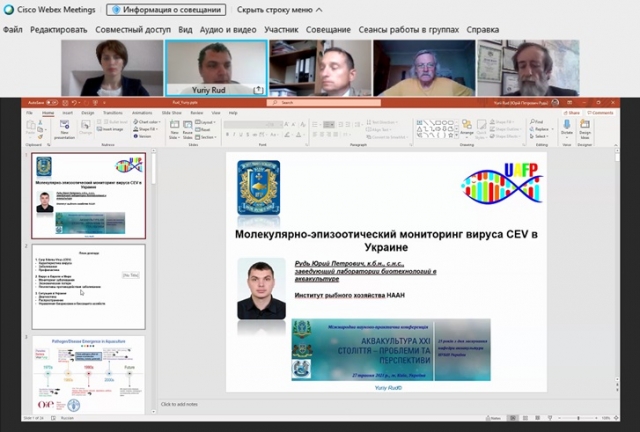Click the Share button in PowerPoint
The height and width of the screenshot is (432, 640).
572,113
